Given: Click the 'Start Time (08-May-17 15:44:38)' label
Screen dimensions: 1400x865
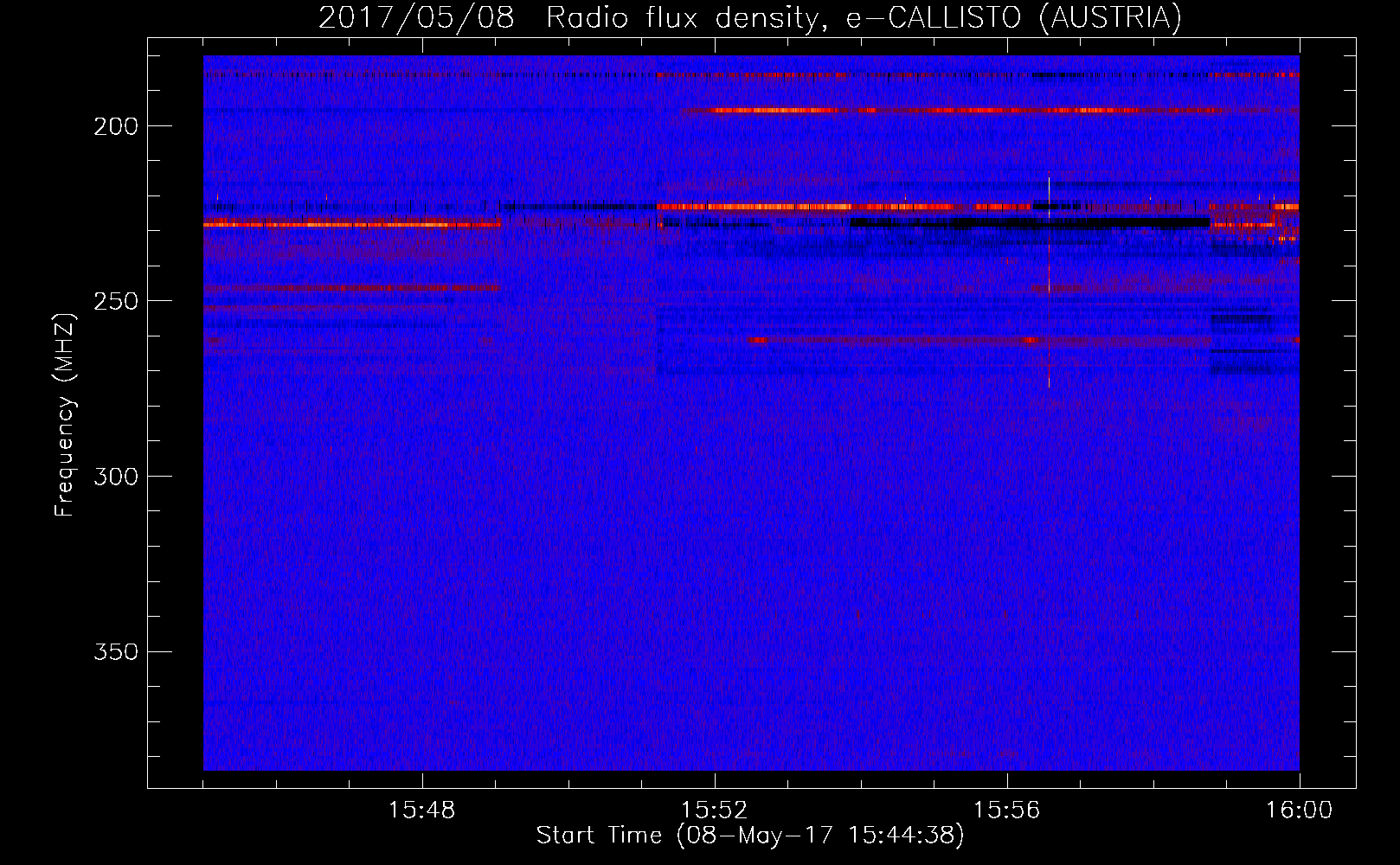Looking at the screenshot, I should coord(750,836).
